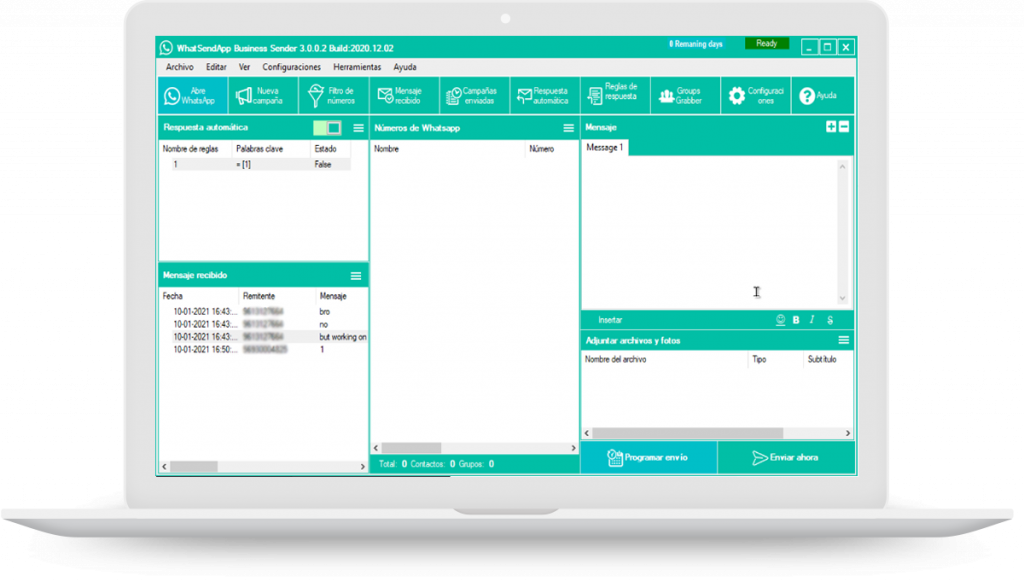Click the down arrow of the message scrollbar

click(842, 298)
